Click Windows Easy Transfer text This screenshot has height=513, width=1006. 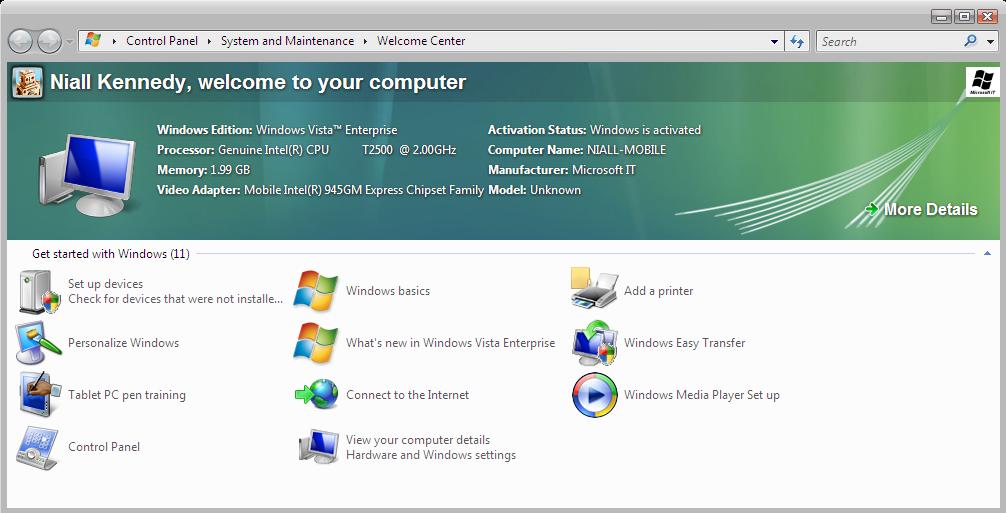685,343
